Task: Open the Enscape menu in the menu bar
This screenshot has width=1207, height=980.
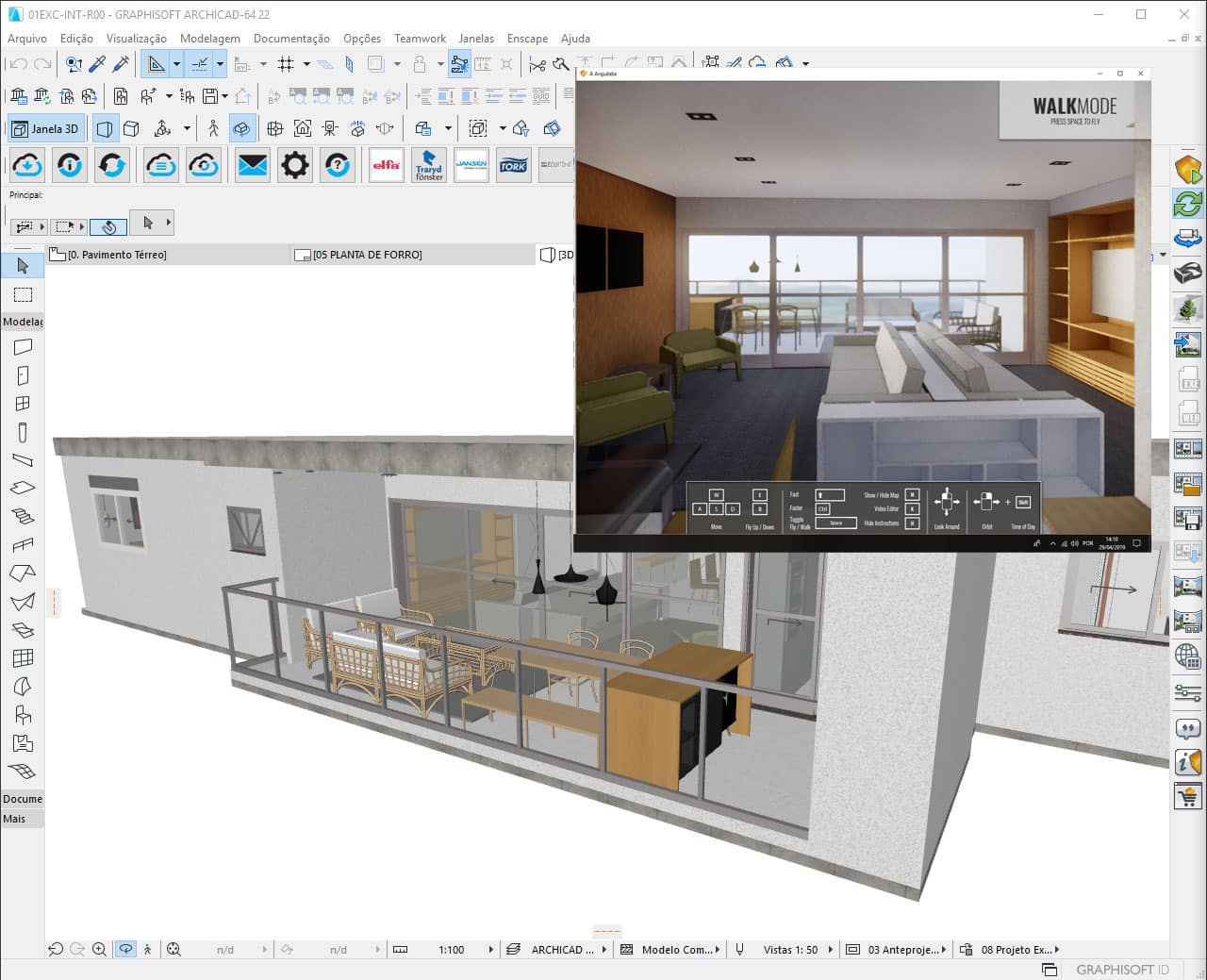Action: pyautogui.click(x=526, y=39)
